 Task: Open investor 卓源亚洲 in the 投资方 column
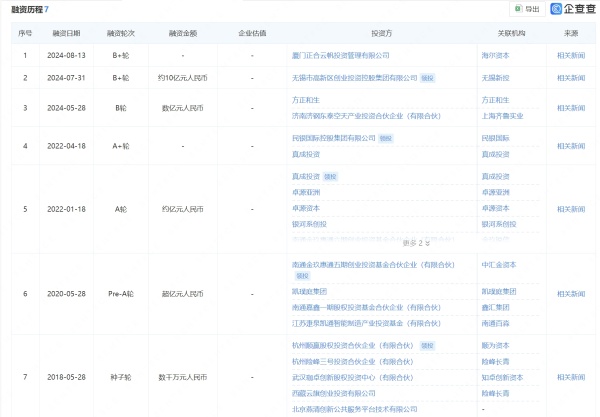(x=306, y=192)
